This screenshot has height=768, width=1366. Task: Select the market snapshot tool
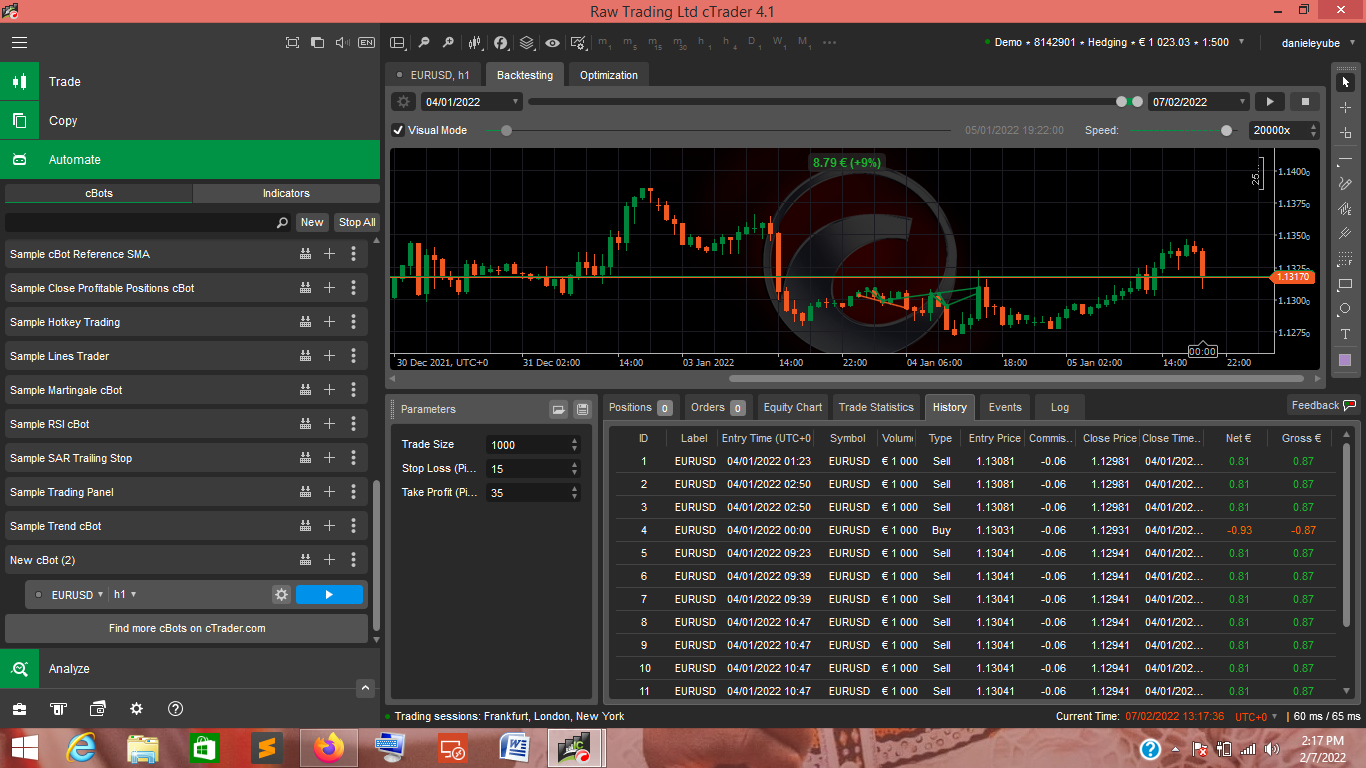[x=1345, y=132]
